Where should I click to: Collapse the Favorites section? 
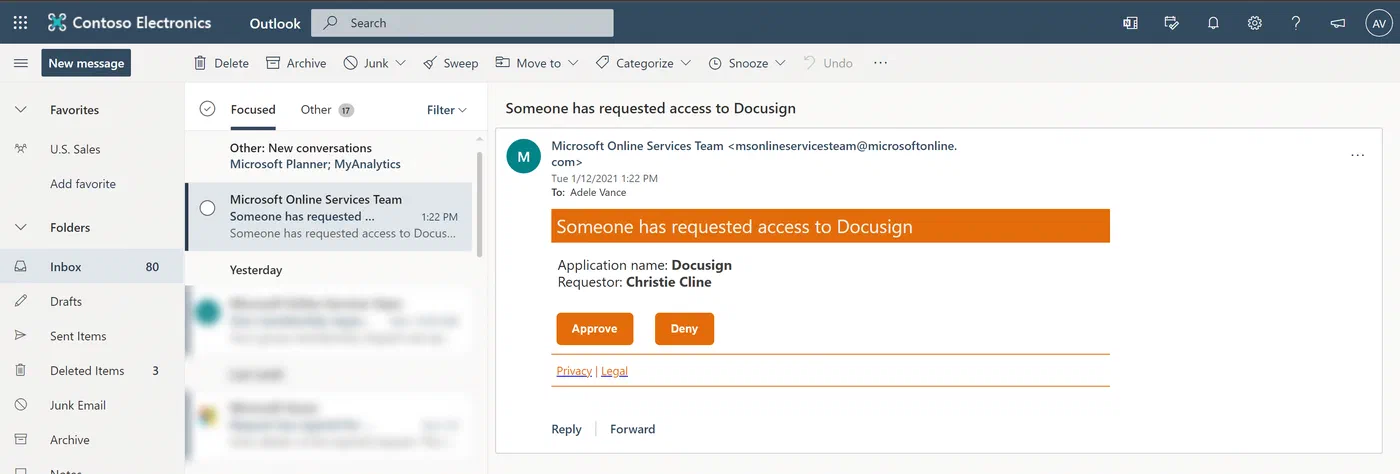(20, 110)
